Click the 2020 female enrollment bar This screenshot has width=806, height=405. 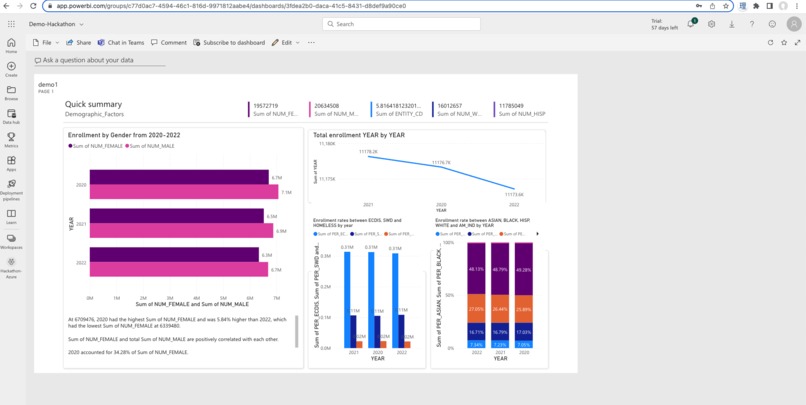click(x=179, y=177)
